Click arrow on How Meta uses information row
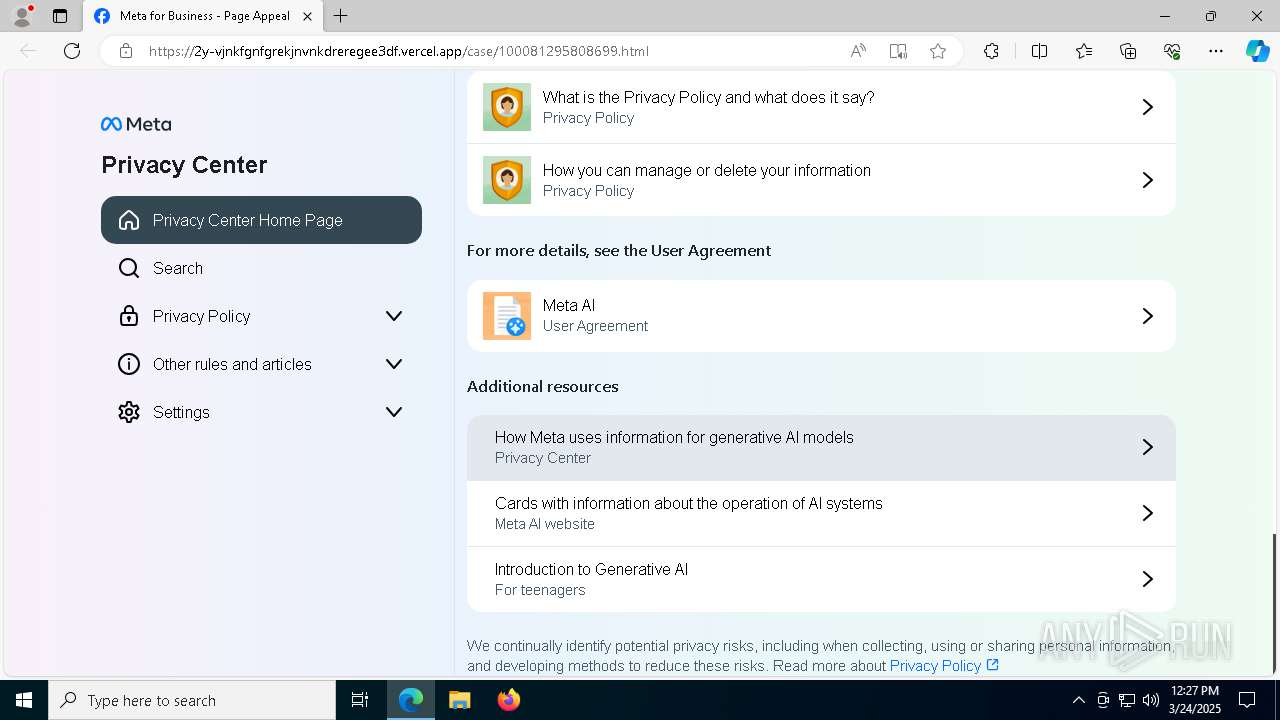The width and height of the screenshot is (1280, 720). [x=1148, y=447]
